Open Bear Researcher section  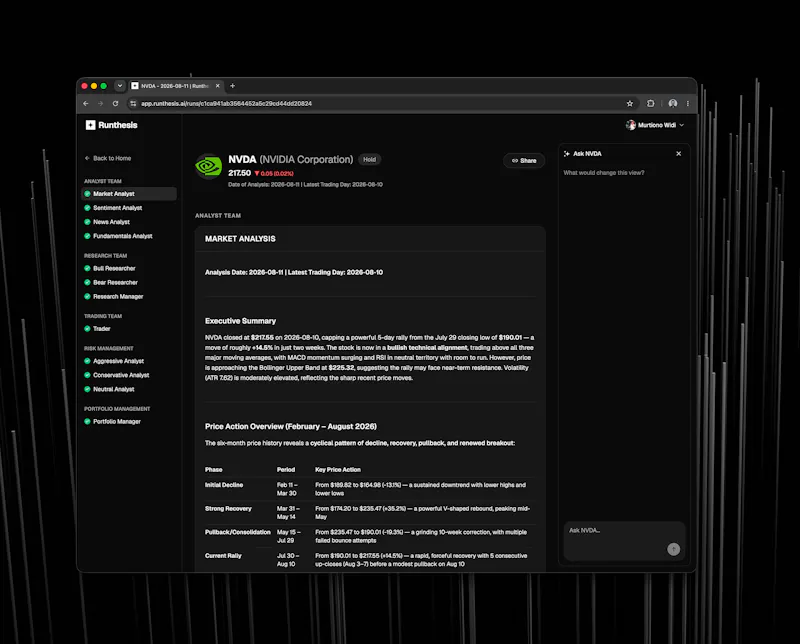pyautogui.click(x=111, y=283)
